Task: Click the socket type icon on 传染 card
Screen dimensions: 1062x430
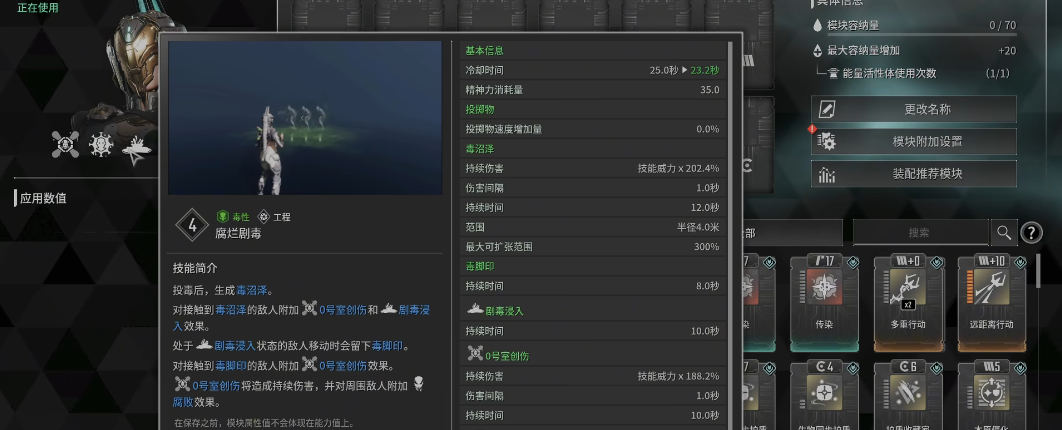Action: point(853,262)
